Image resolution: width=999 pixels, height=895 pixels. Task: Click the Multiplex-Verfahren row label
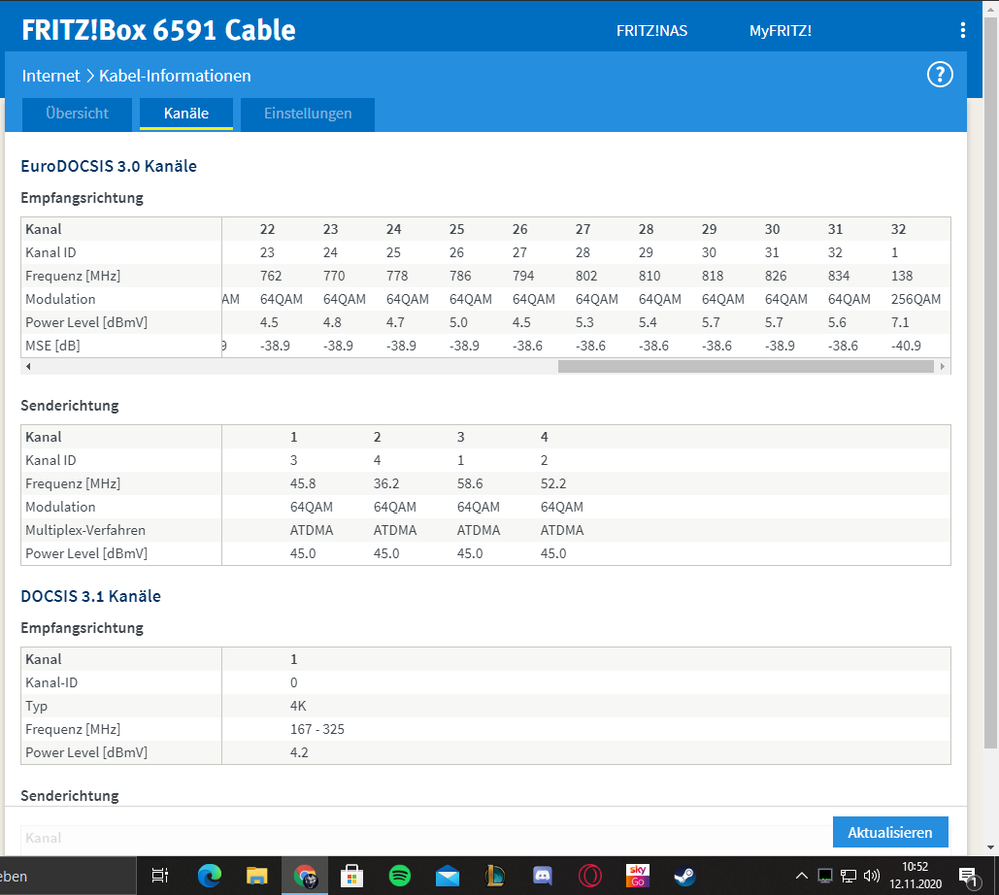(x=85, y=530)
